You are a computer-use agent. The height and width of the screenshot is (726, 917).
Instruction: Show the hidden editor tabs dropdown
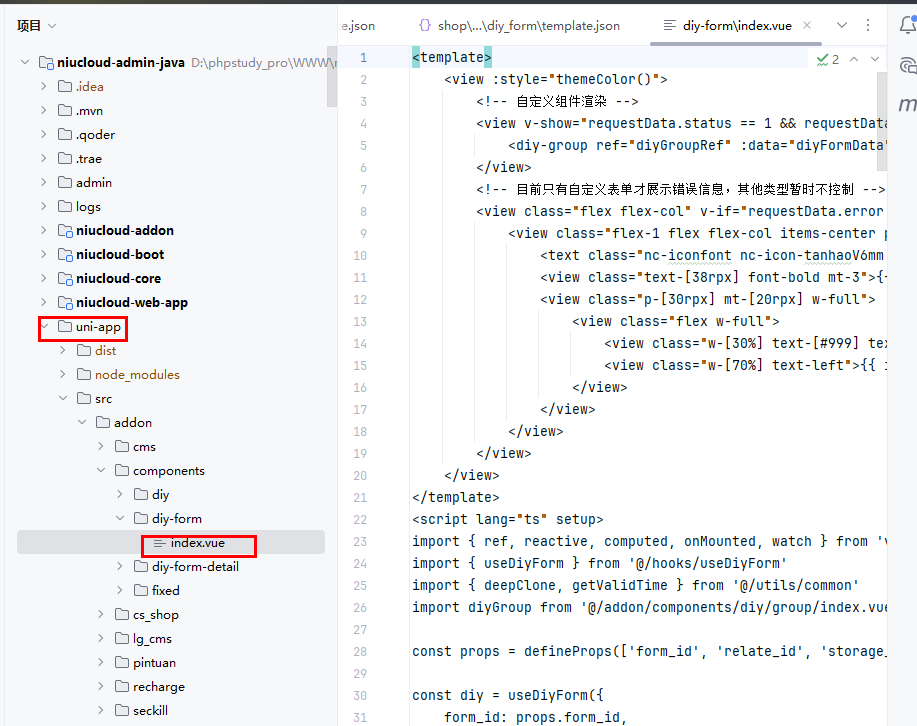pyautogui.click(x=841, y=25)
